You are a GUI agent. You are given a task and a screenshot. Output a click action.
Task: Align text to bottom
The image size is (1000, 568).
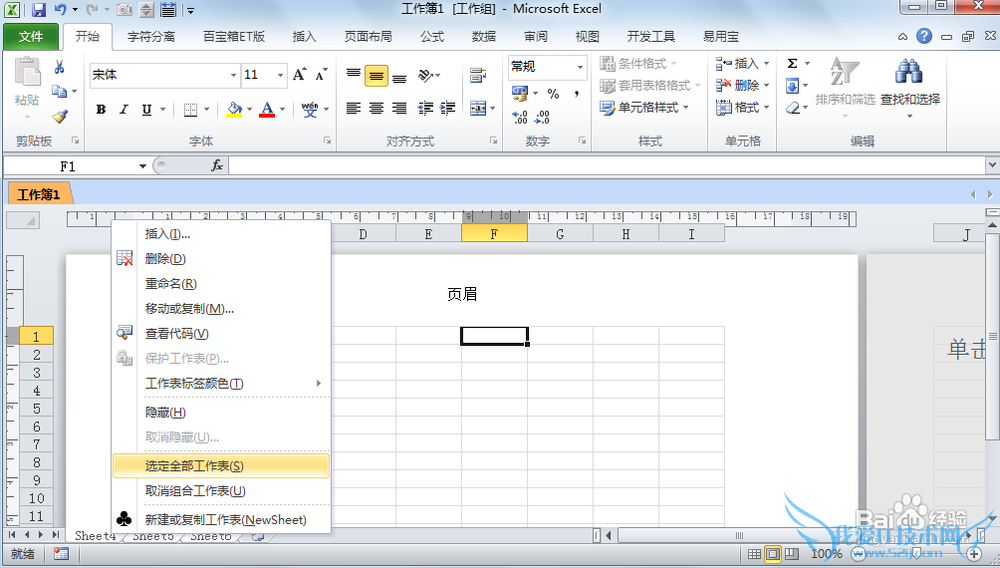[399, 76]
